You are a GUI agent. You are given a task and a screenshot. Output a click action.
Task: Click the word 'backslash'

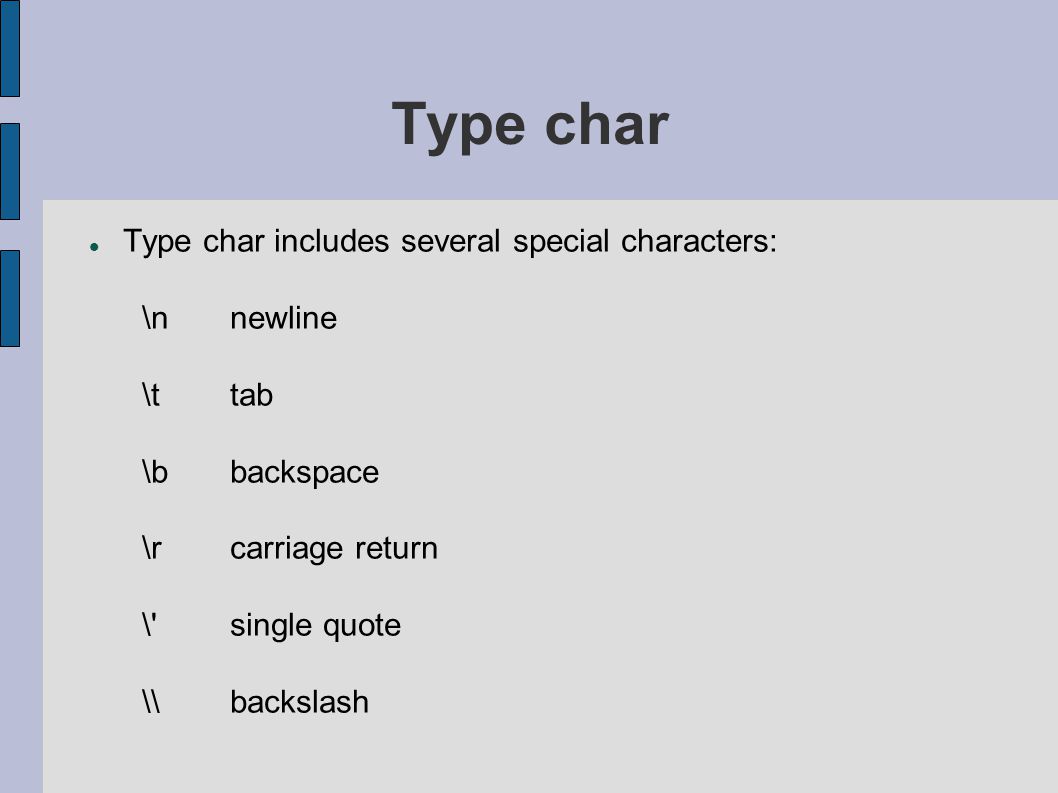300,702
